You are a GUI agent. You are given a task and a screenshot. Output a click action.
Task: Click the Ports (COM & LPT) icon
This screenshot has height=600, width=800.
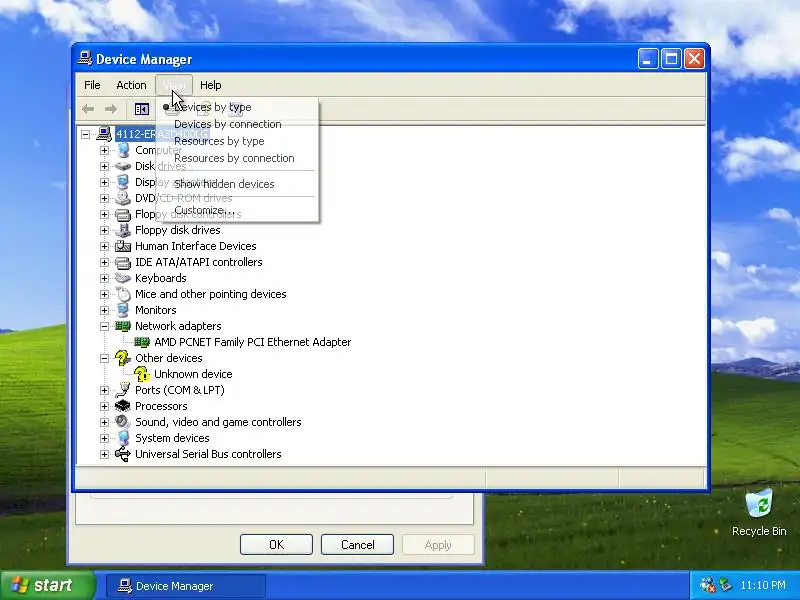pos(123,390)
